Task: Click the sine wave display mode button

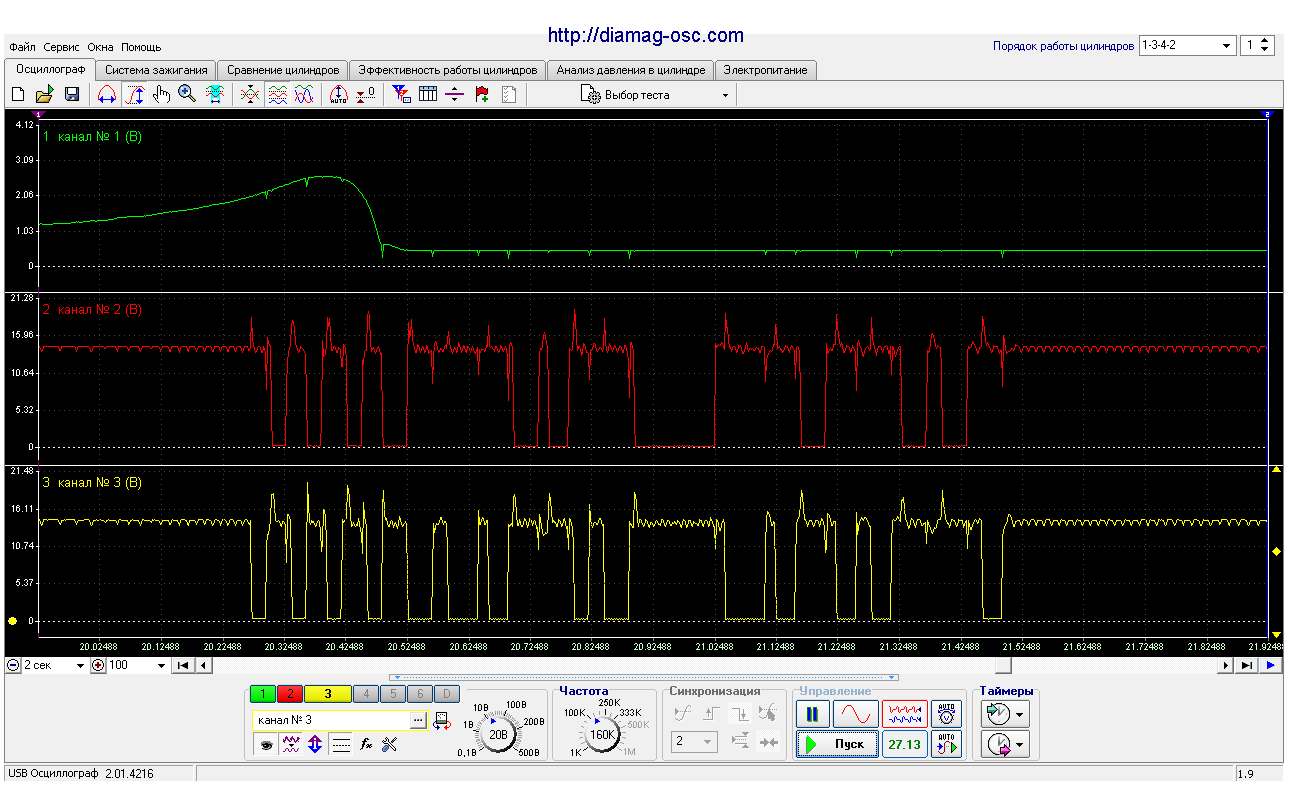Action: coord(856,714)
